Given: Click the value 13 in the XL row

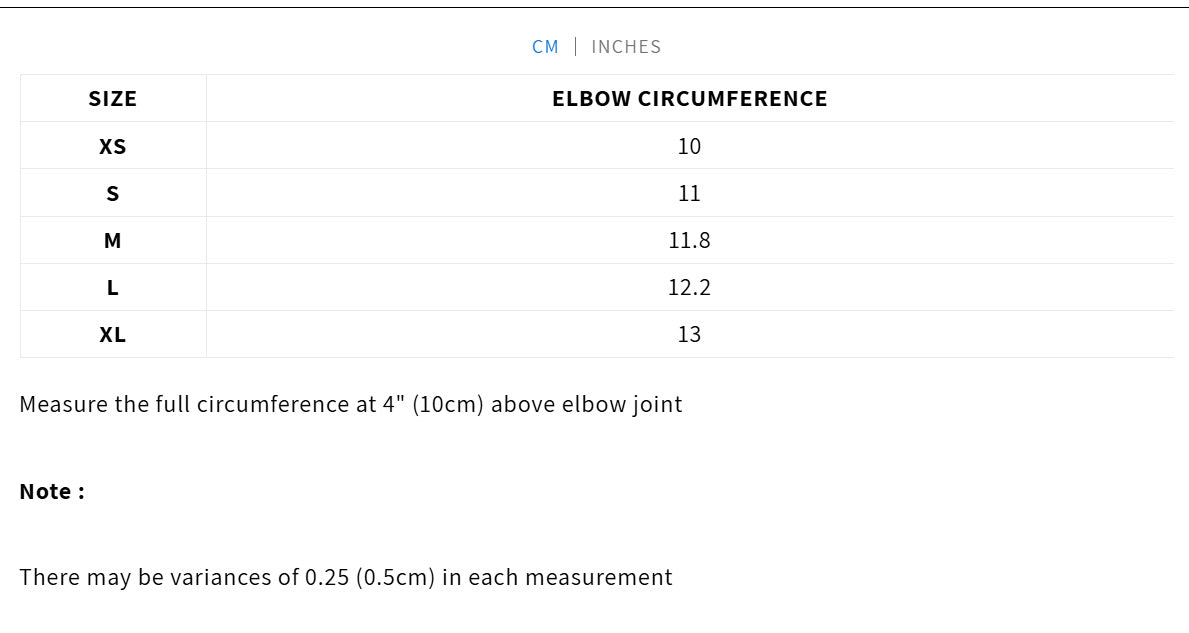Looking at the screenshot, I should tap(689, 334).
